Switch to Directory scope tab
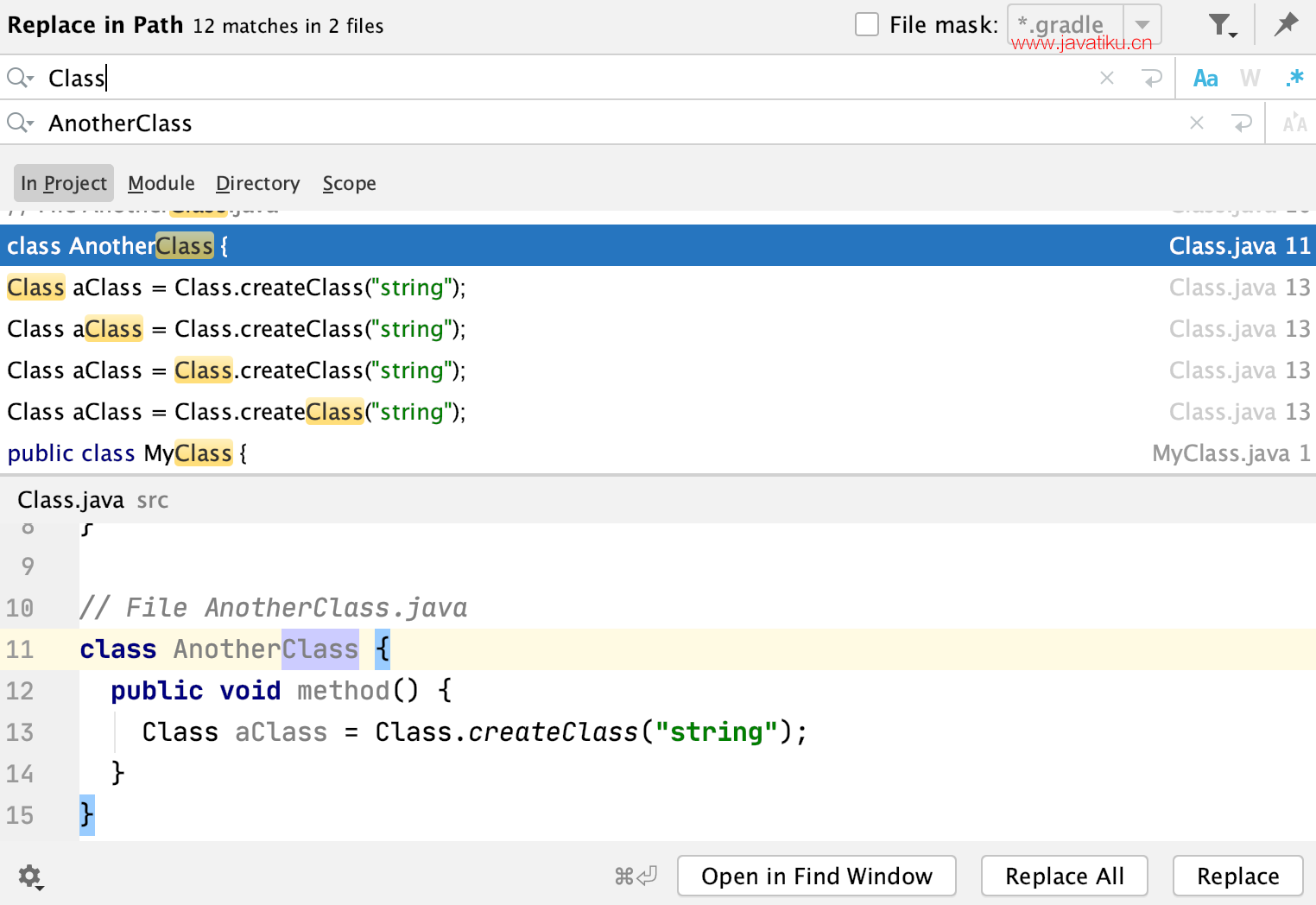This screenshot has height=905, width=1316. 257,183
